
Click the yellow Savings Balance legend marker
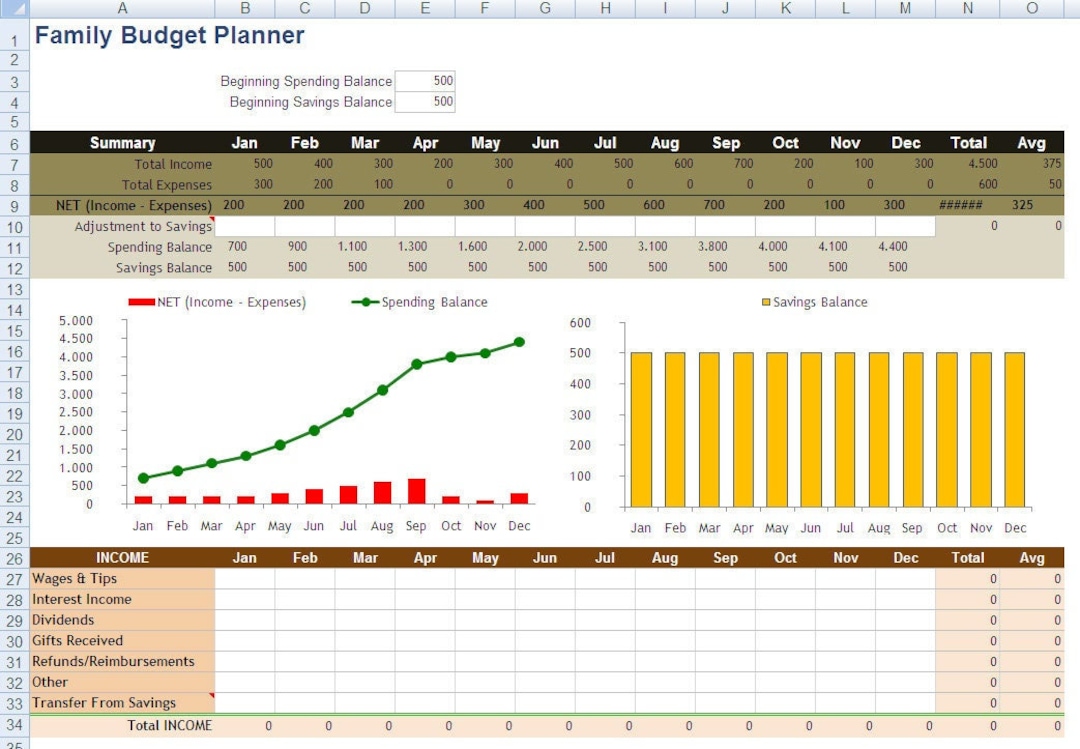(x=765, y=302)
